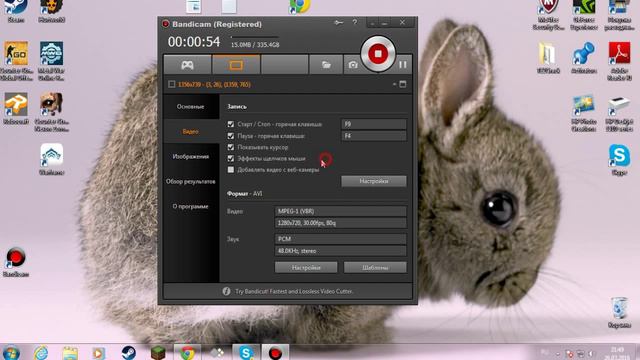This screenshot has width=640, height=360.
Task: Click the Try Bandicut promotional link
Action: [294, 291]
